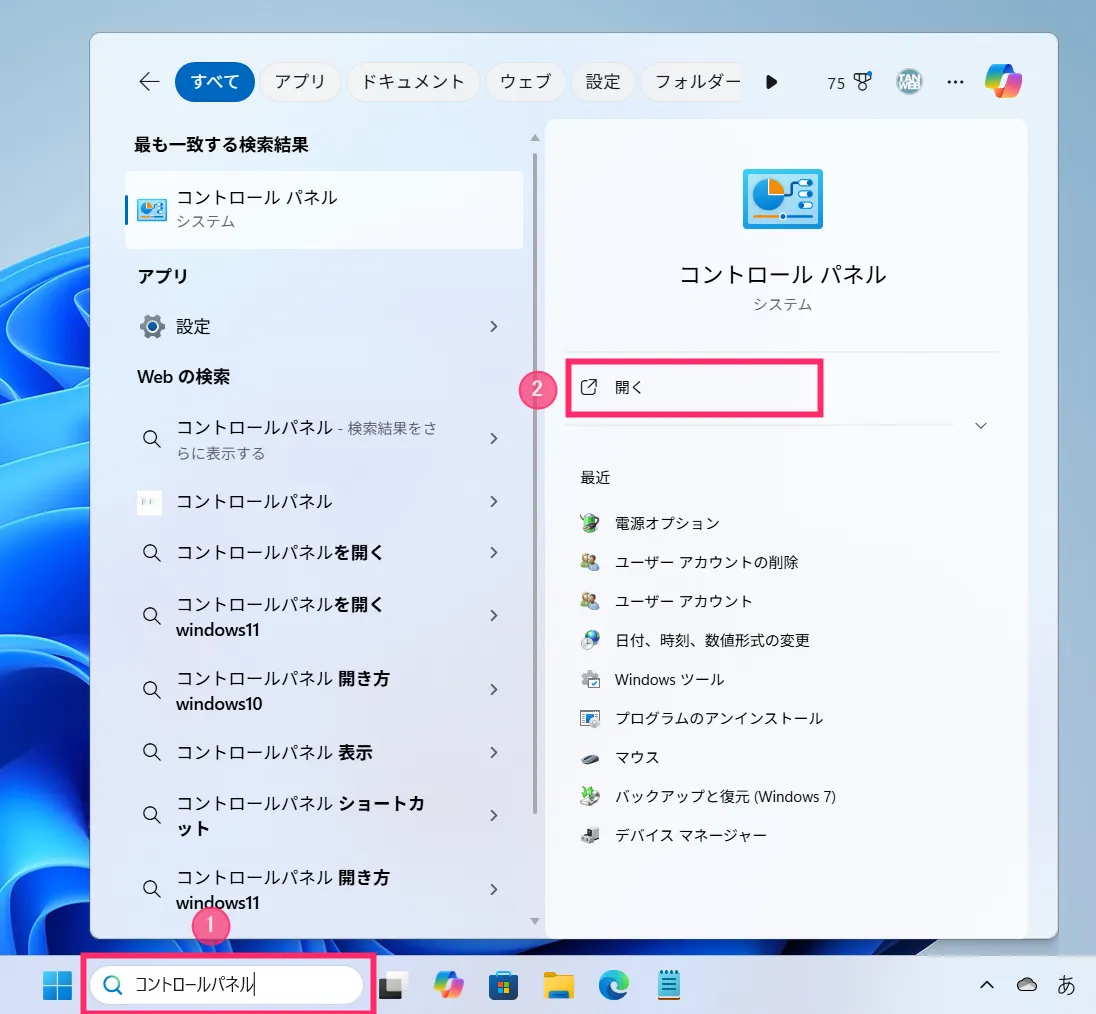The height and width of the screenshot is (1014, 1096).
Task: Switch to the ウェブ filter tab
Action: pos(526,82)
